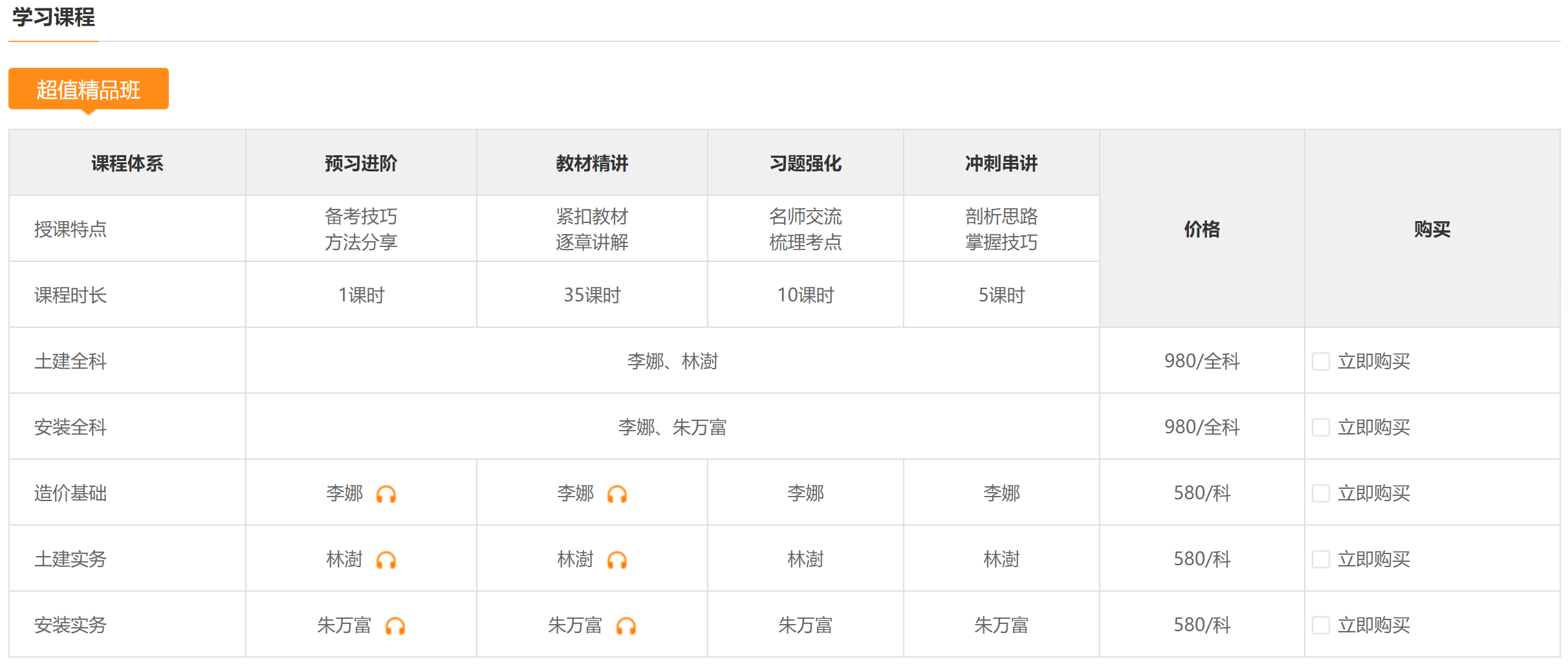1568x666 pixels.
Task: Tick the 造价基础 purchase checkbox
Action: (x=1320, y=493)
